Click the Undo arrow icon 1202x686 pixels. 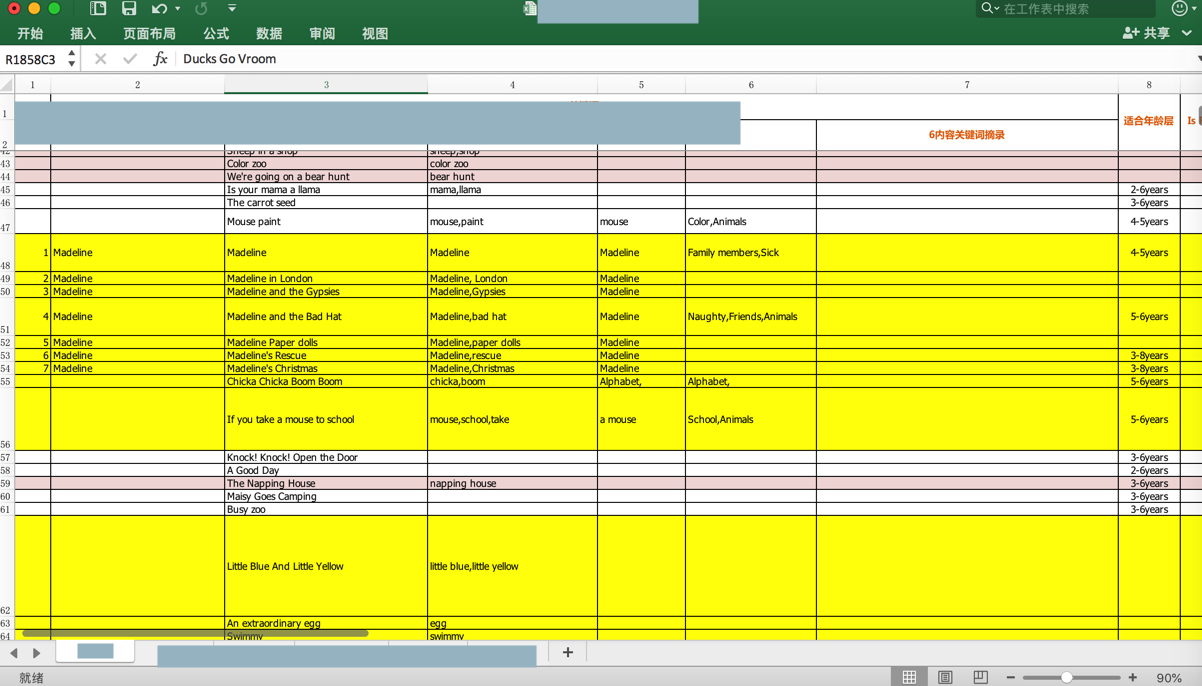click(158, 8)
